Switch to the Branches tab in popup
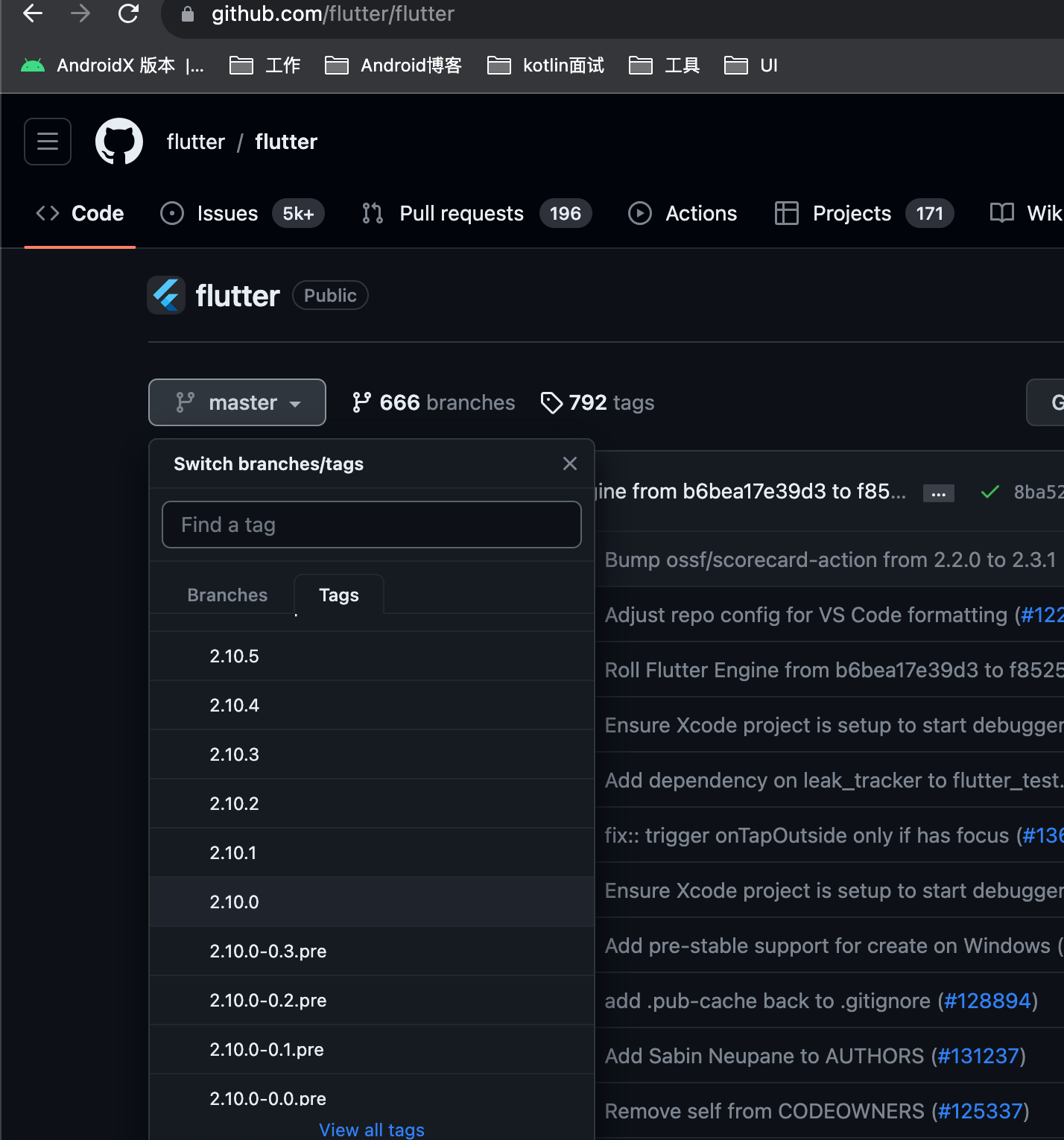 click(227, 595)
